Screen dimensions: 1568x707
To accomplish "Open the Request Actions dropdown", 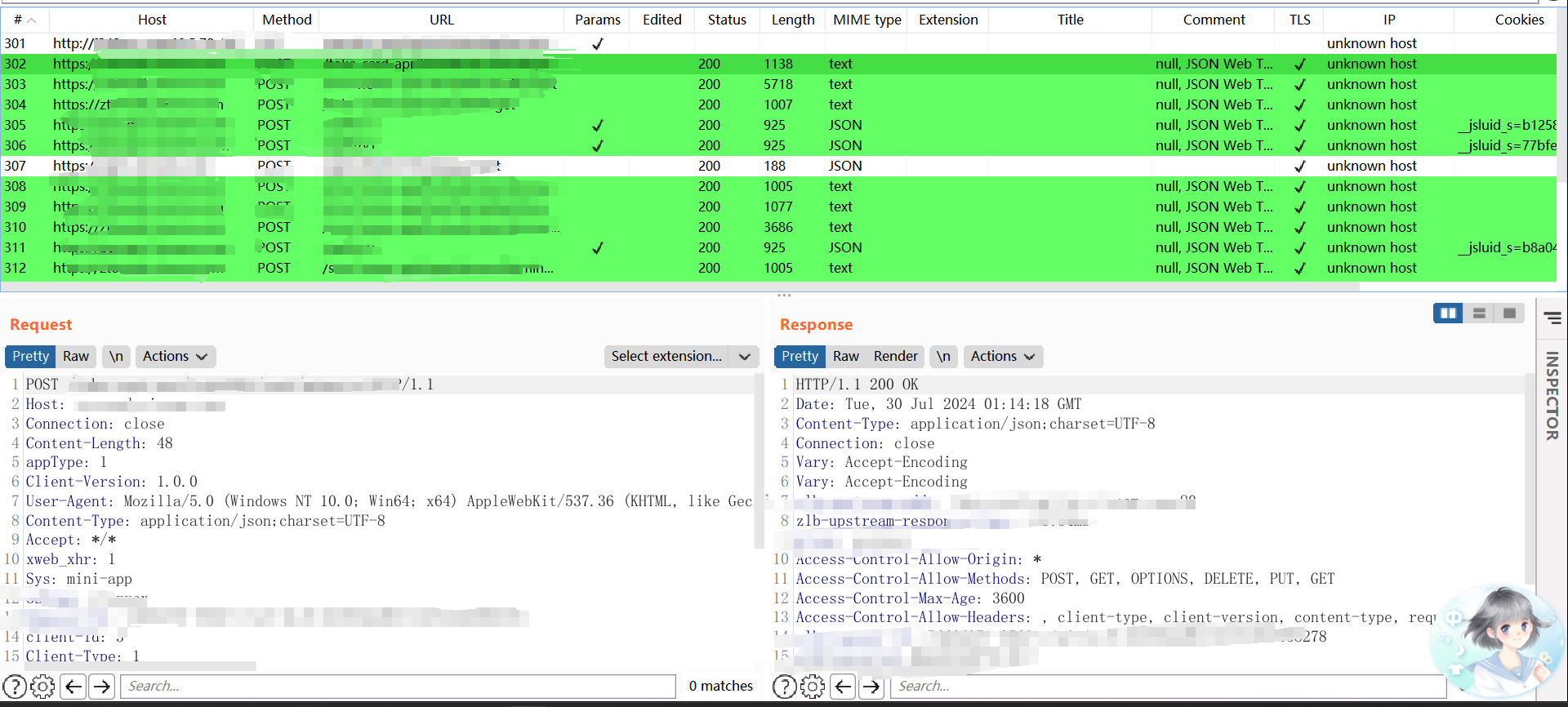I will pos(175,357).
